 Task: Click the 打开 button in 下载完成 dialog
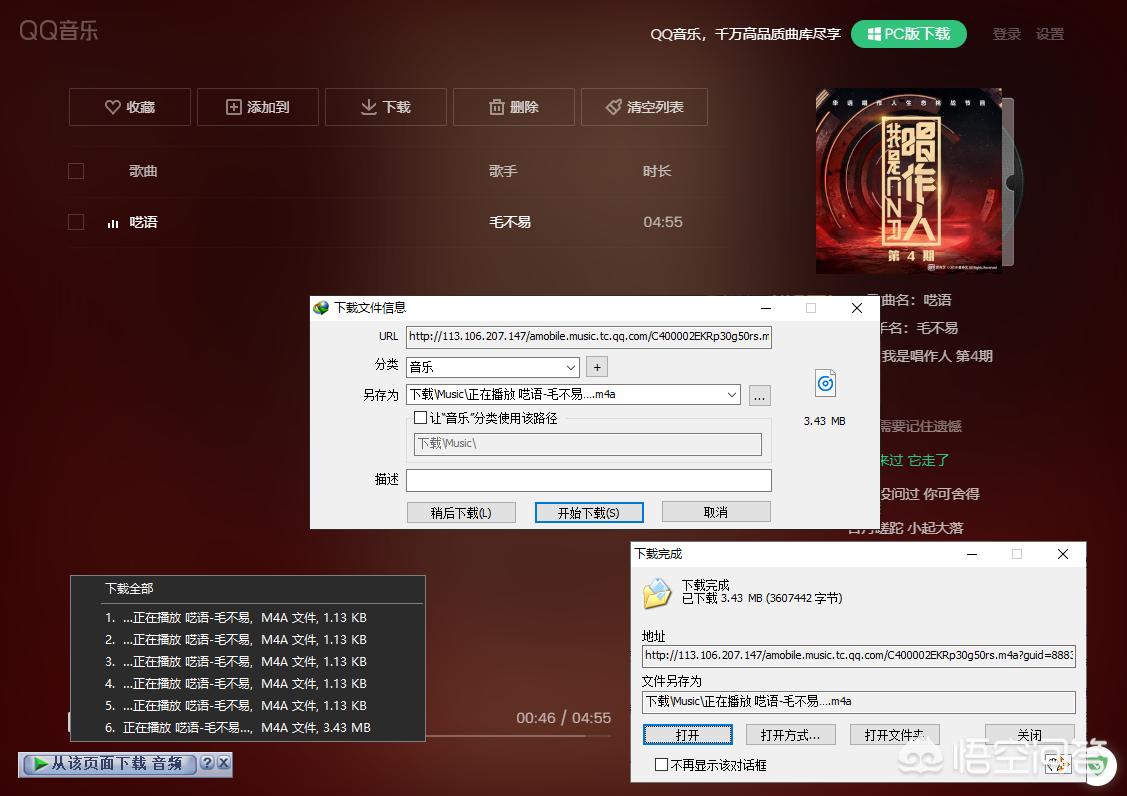pyautogui.click(x=688, y=735)
